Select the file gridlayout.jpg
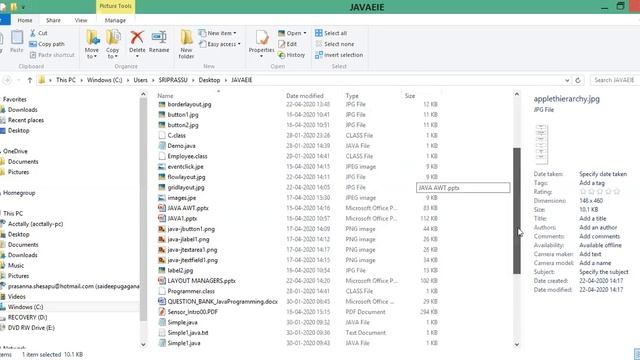The height and width of the screenshot is (360, 640). click(186, 187)
